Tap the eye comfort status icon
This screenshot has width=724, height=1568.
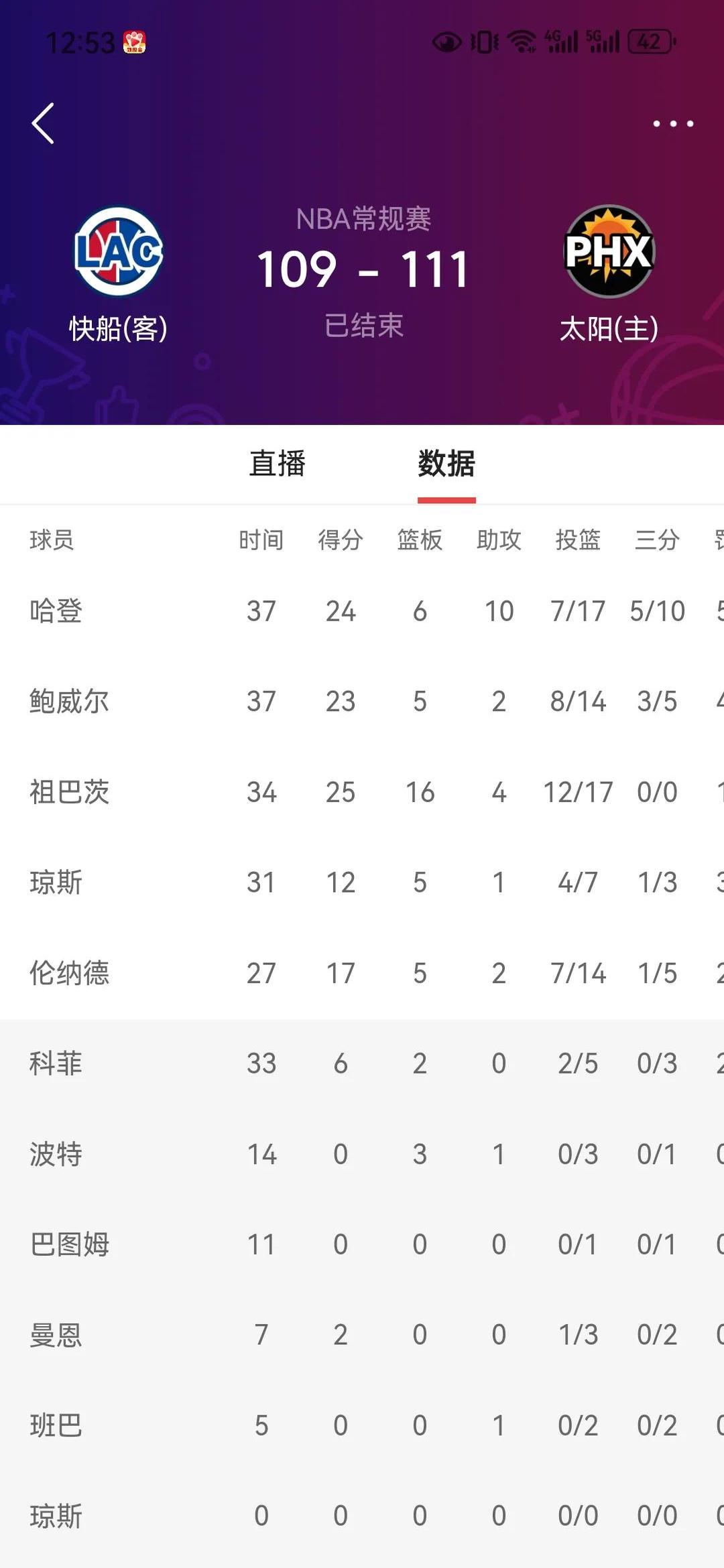(446, 42)
